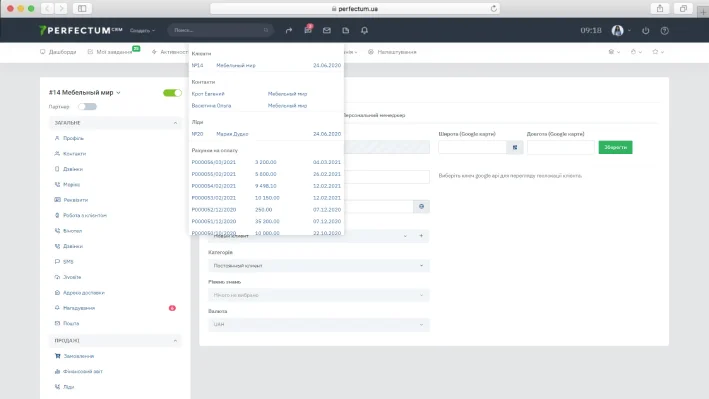Viewport: 709px width, 399px height.
Task: Click the user avatar in header
Action: click(617, 30)
